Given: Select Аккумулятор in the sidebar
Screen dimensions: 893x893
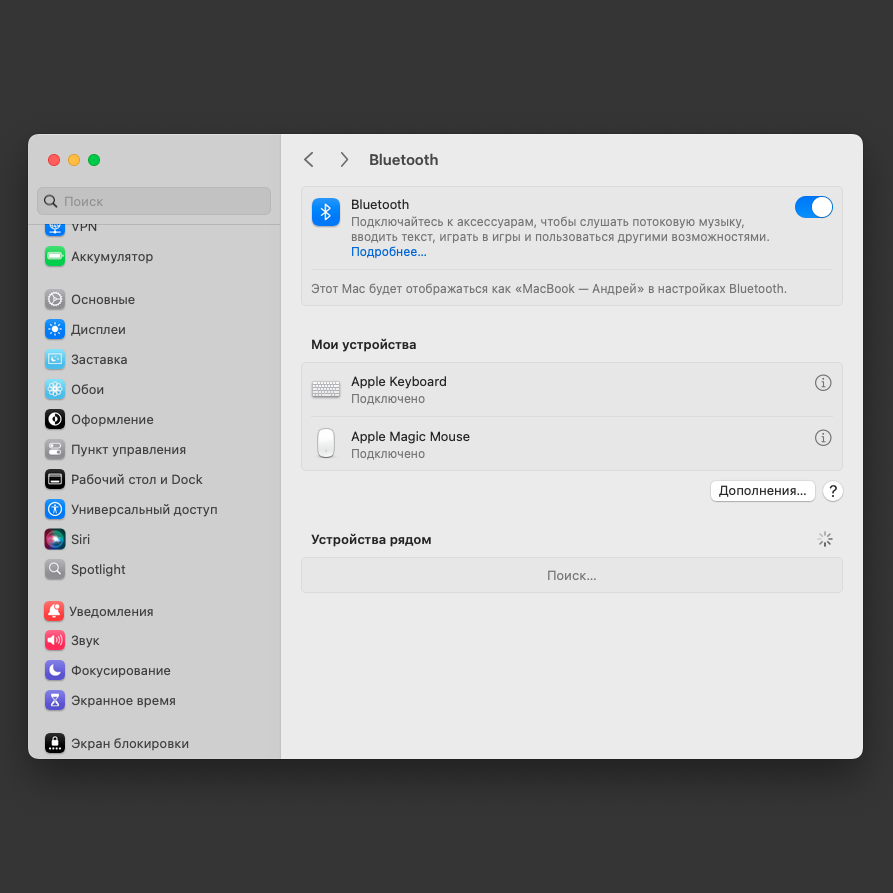Looking at the screenshot, I should [112, 257].
